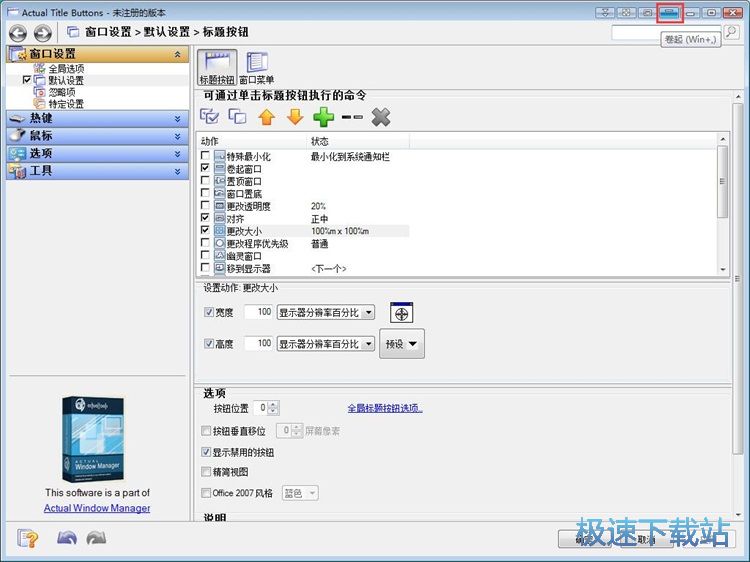The width and height of the screenshot is (750, 562).
Task: Click the copy action toolbar icon
Action: [238, 116]
